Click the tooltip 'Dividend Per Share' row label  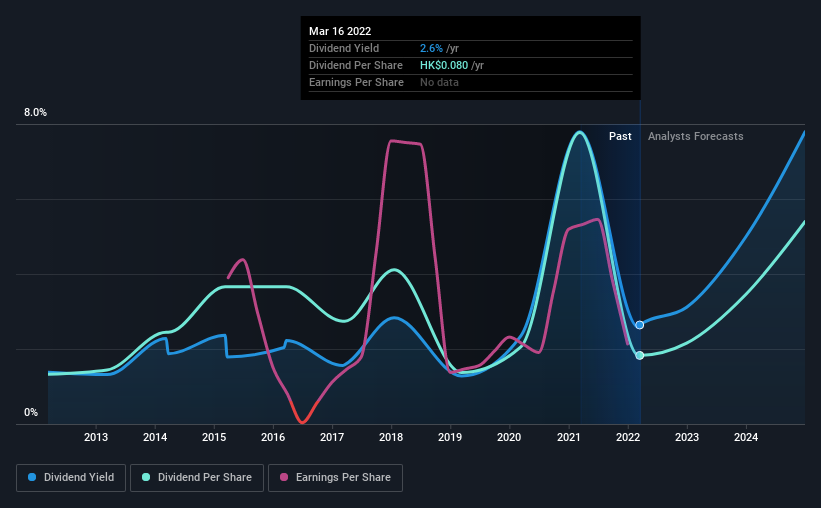[x=356, y=65]
